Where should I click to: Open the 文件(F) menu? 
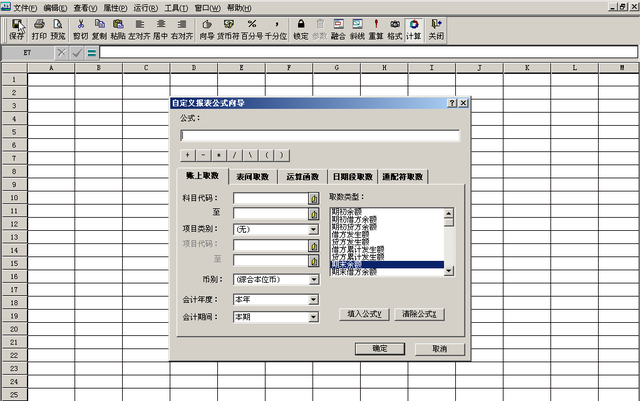[24, 8]
